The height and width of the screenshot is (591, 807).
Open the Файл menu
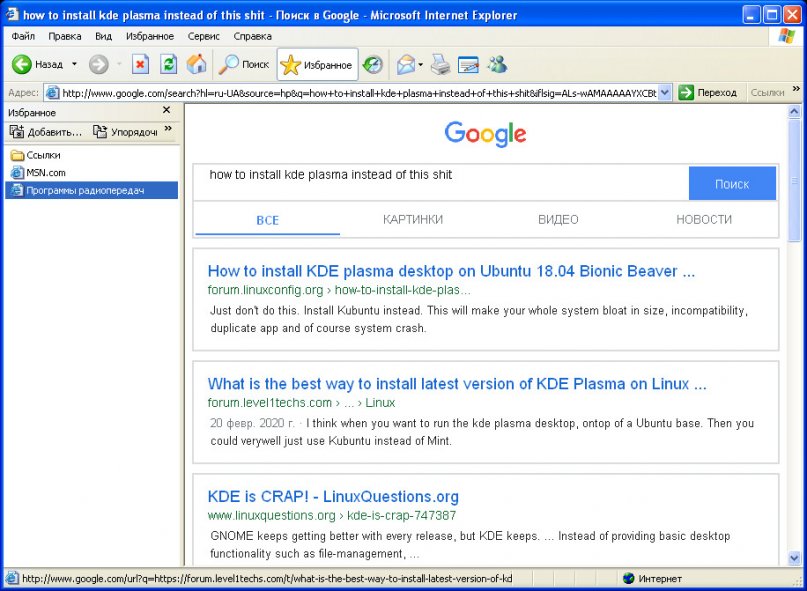click(x=23, y=36)
